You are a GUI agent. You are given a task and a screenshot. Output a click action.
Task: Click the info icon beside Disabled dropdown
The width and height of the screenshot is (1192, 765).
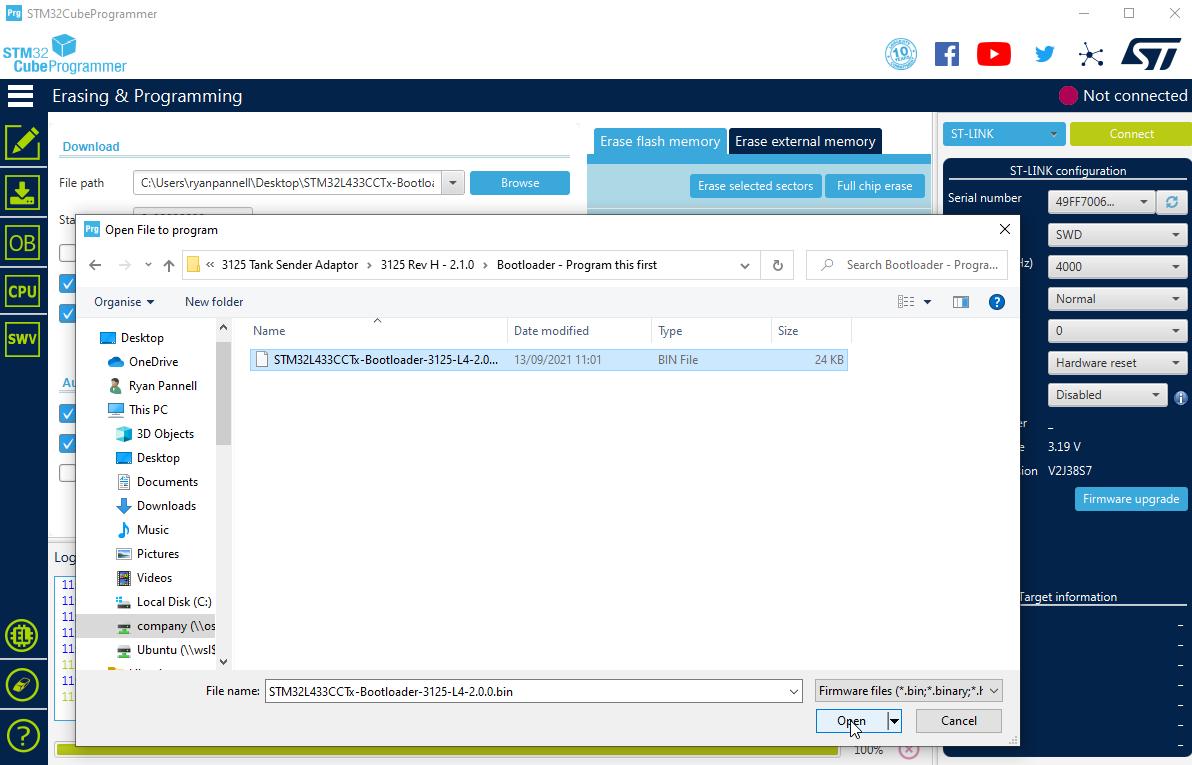click(1181, 397)
